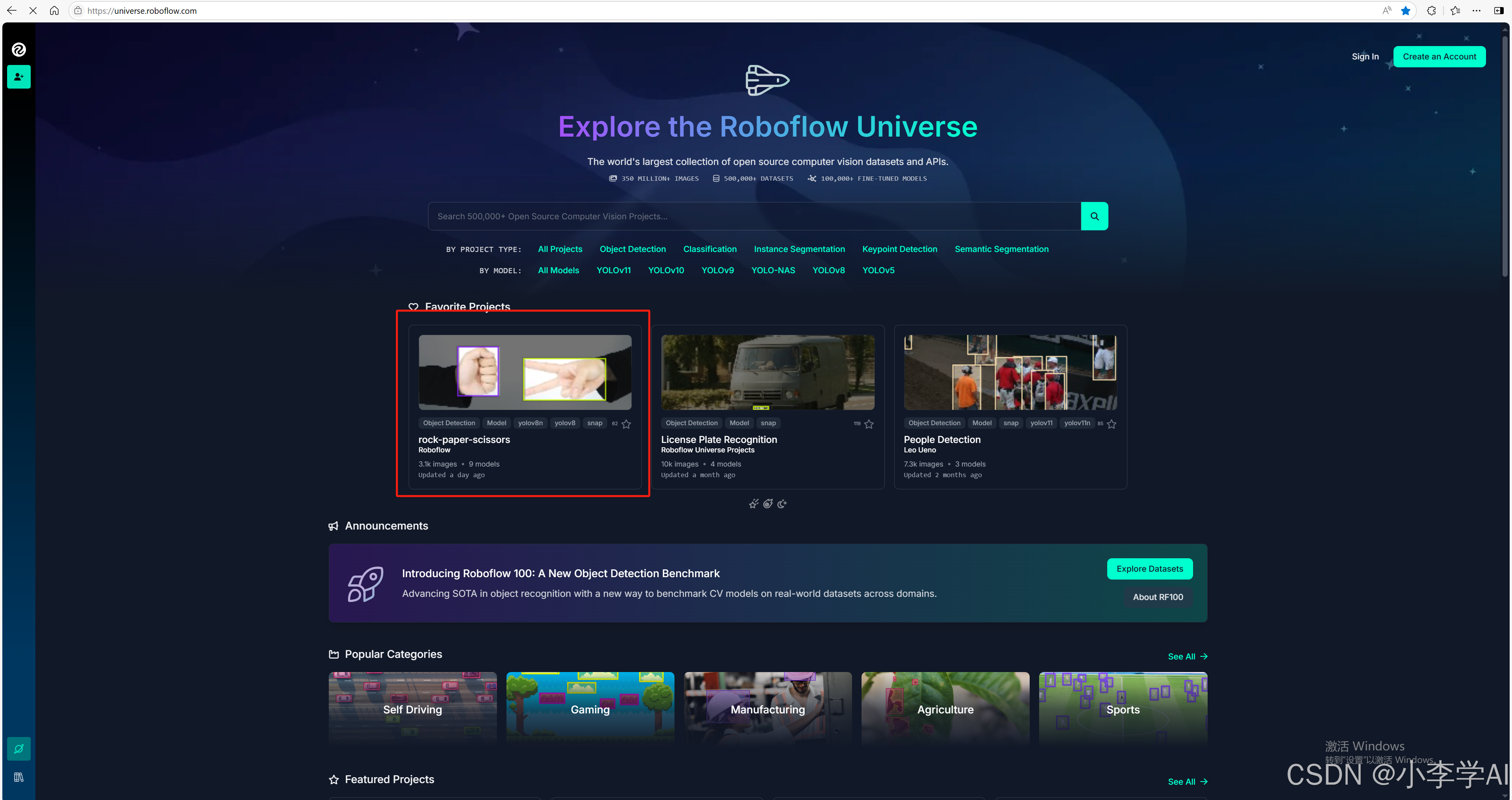Star the People Detection project
This screenshot has width=1512, height=800.
point(1111,424)
